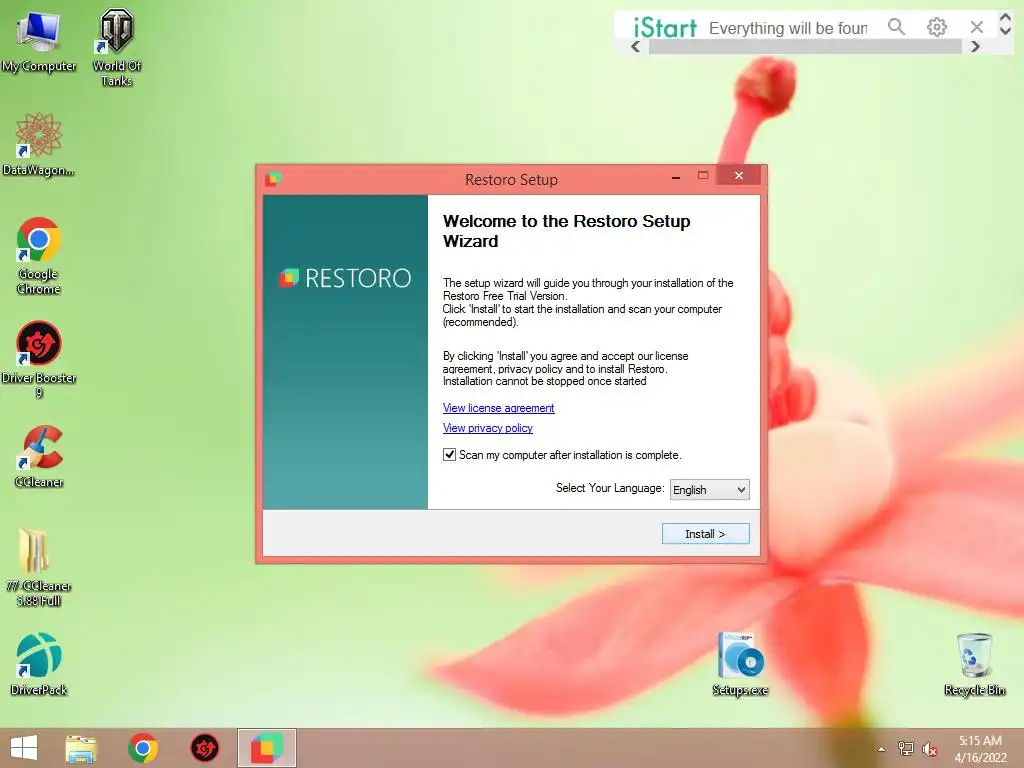Click iStart horizontal scrollbar track
Image resolution: width=1024 pixels, height=768 pixels.
805,46
